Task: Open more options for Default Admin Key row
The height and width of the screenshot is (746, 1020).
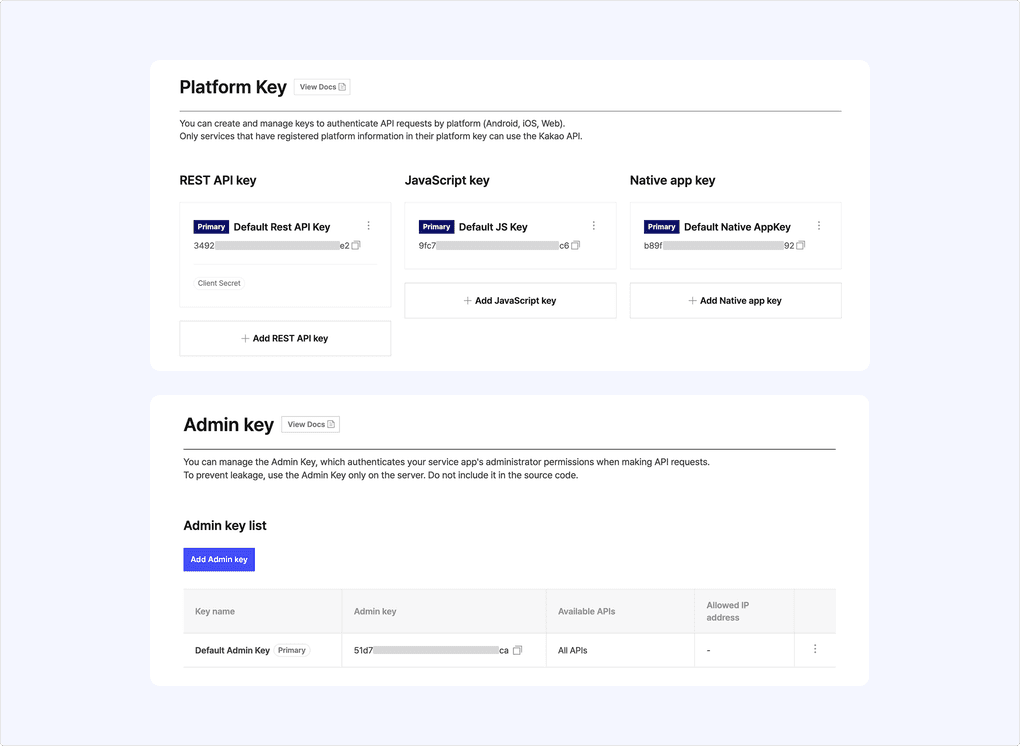Action: [x=815, y=649]
